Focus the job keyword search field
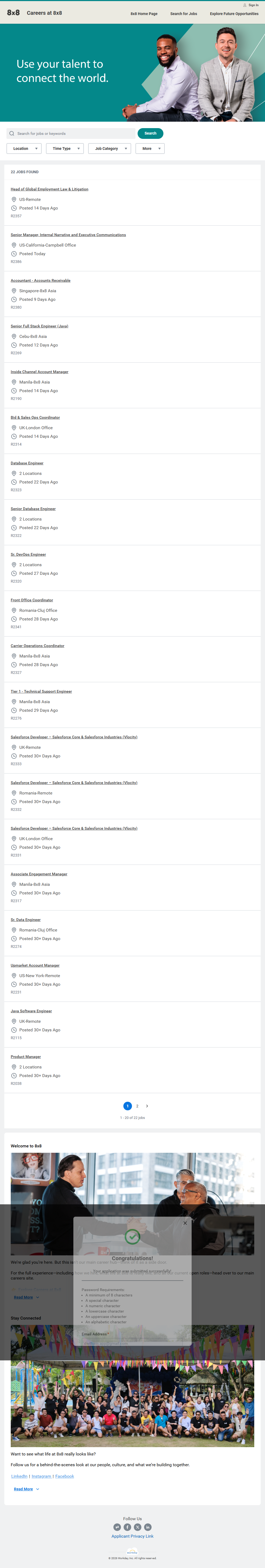Image resolution: width=265 pixels, height=1568 pixels. coord(73,133)
